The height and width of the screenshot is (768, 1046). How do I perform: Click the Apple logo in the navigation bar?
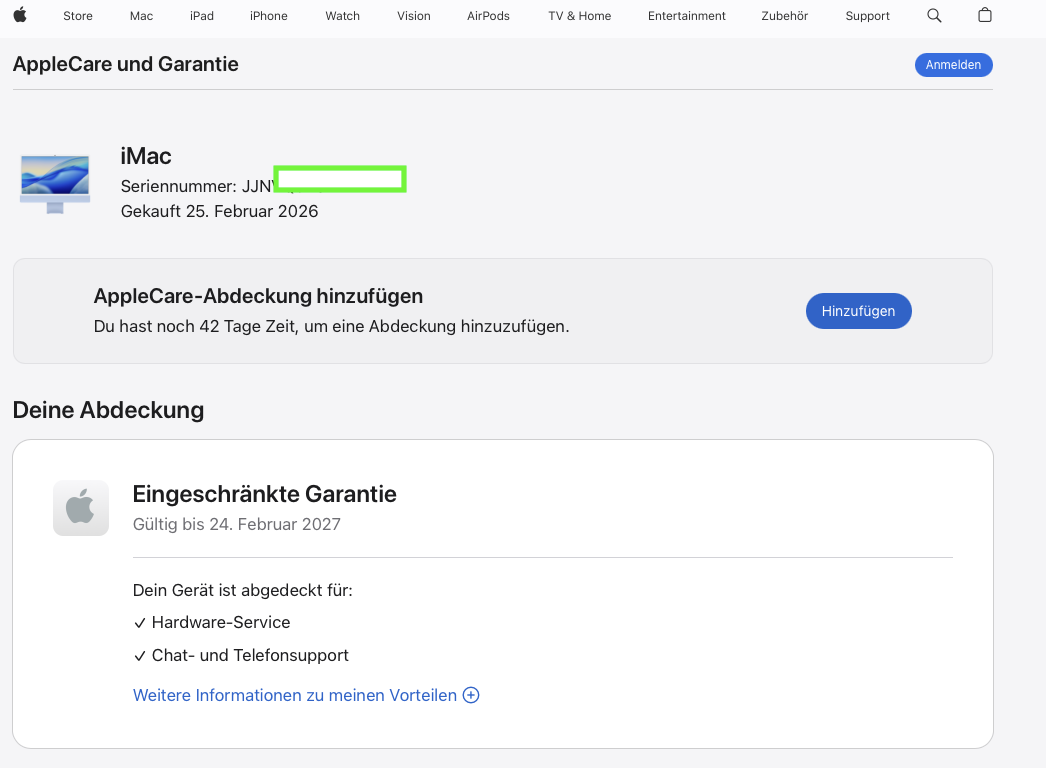click(x=20, y=15)
